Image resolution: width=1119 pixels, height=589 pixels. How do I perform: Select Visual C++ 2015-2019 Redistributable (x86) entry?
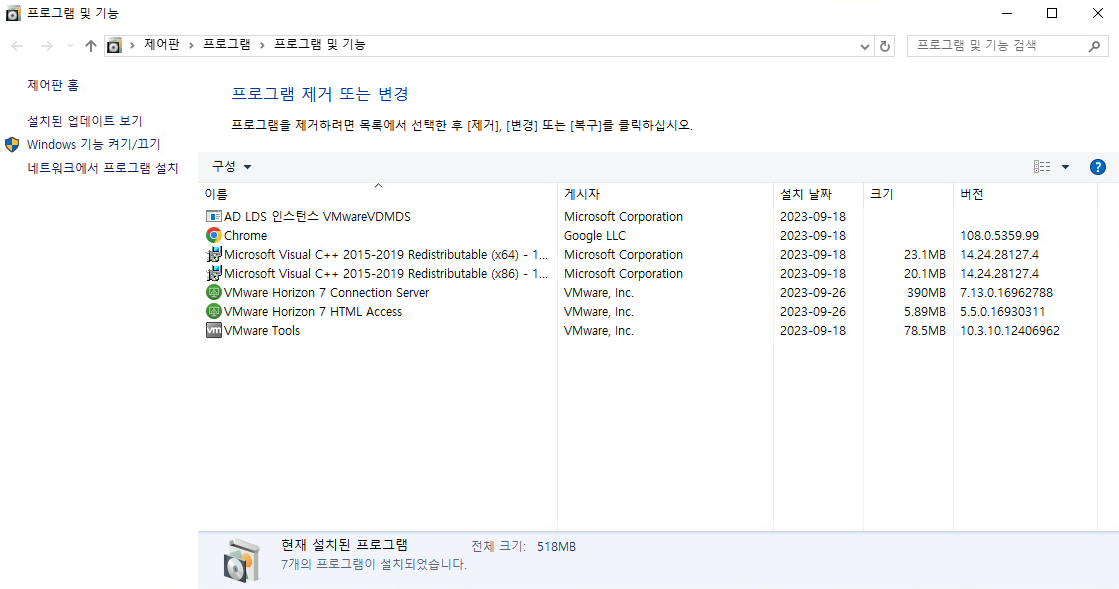click(x=386, y=273)
